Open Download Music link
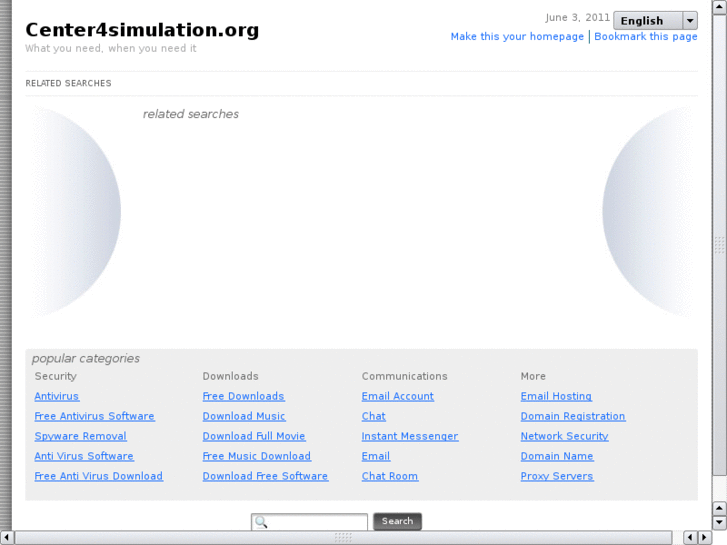 coord(244,416)
